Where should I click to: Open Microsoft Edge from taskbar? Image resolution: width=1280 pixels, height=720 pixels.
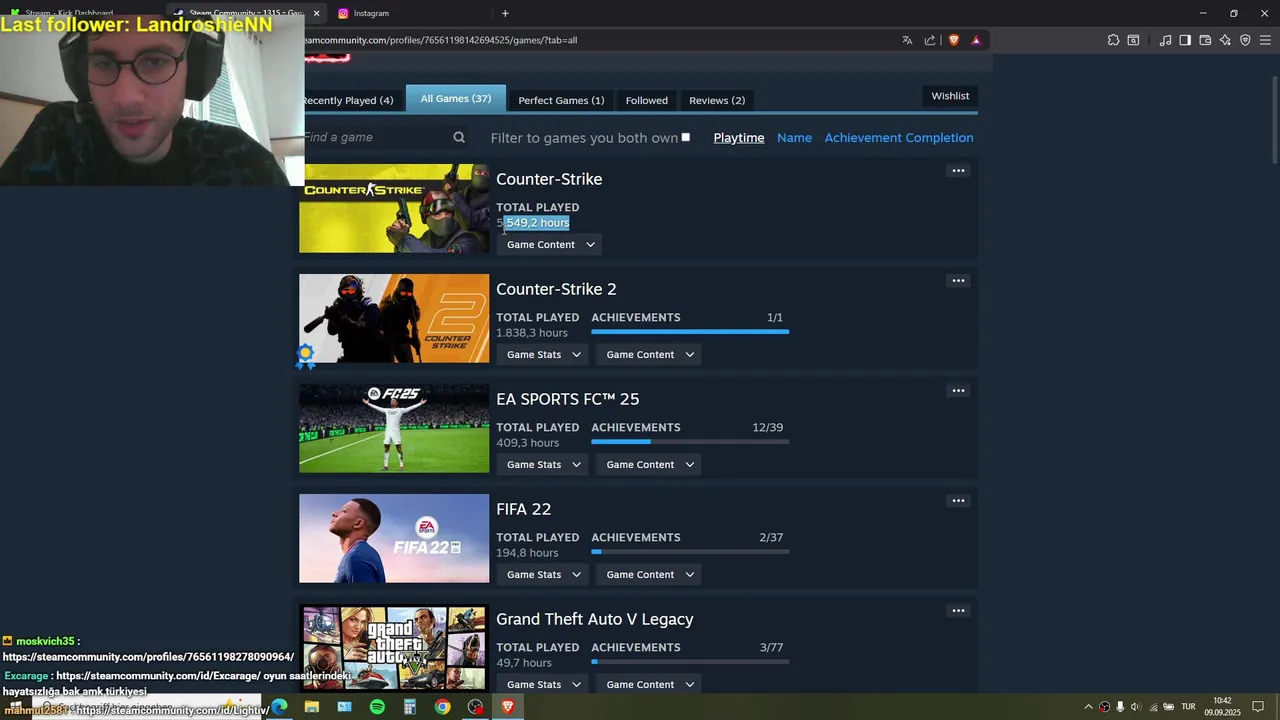tap(279, 707)
